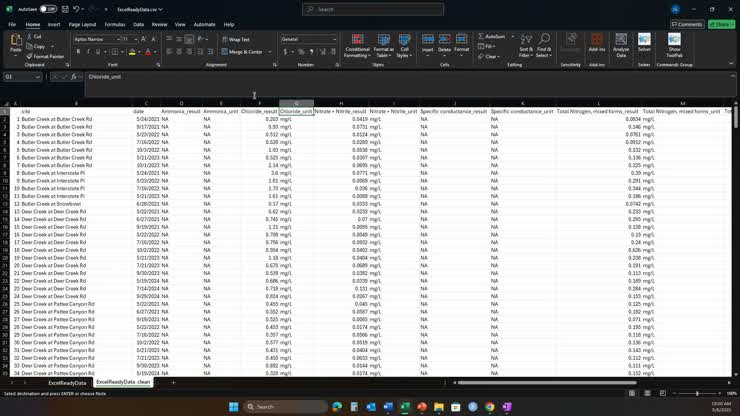Toggle the AutoSave switch
740x416 pixels.
pyautogui.click(x=48, y=9)
